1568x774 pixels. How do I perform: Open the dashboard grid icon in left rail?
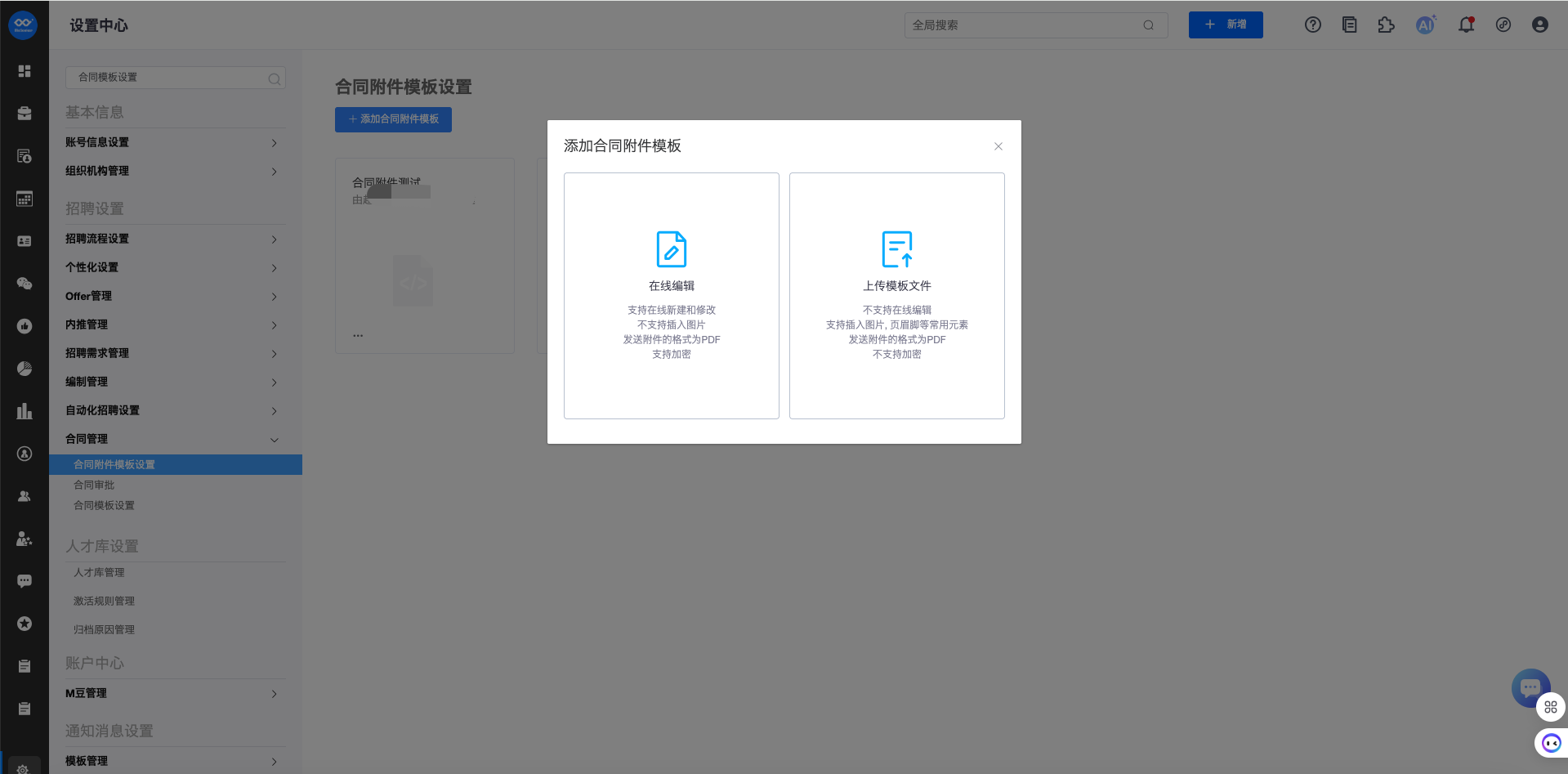click(x=25, y=71)
